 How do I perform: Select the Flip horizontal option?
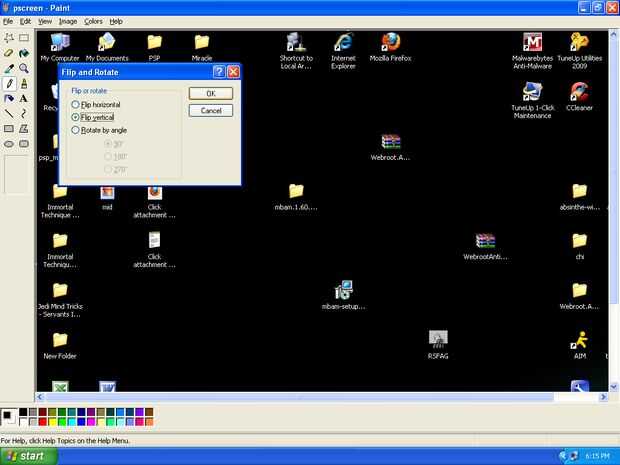click(x=96, y=104)
